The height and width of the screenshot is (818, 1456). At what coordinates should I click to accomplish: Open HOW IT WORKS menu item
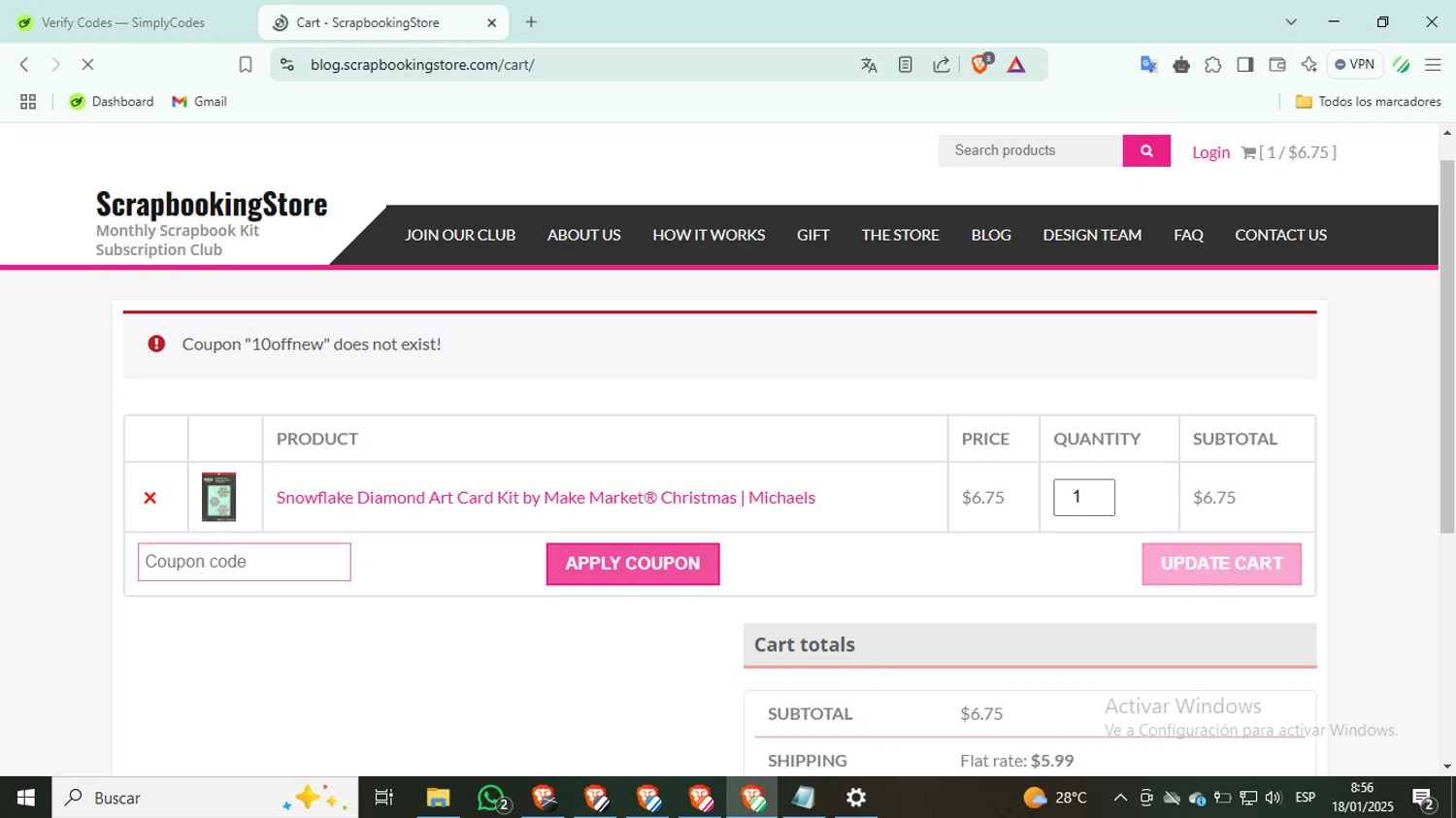[709, 235]
